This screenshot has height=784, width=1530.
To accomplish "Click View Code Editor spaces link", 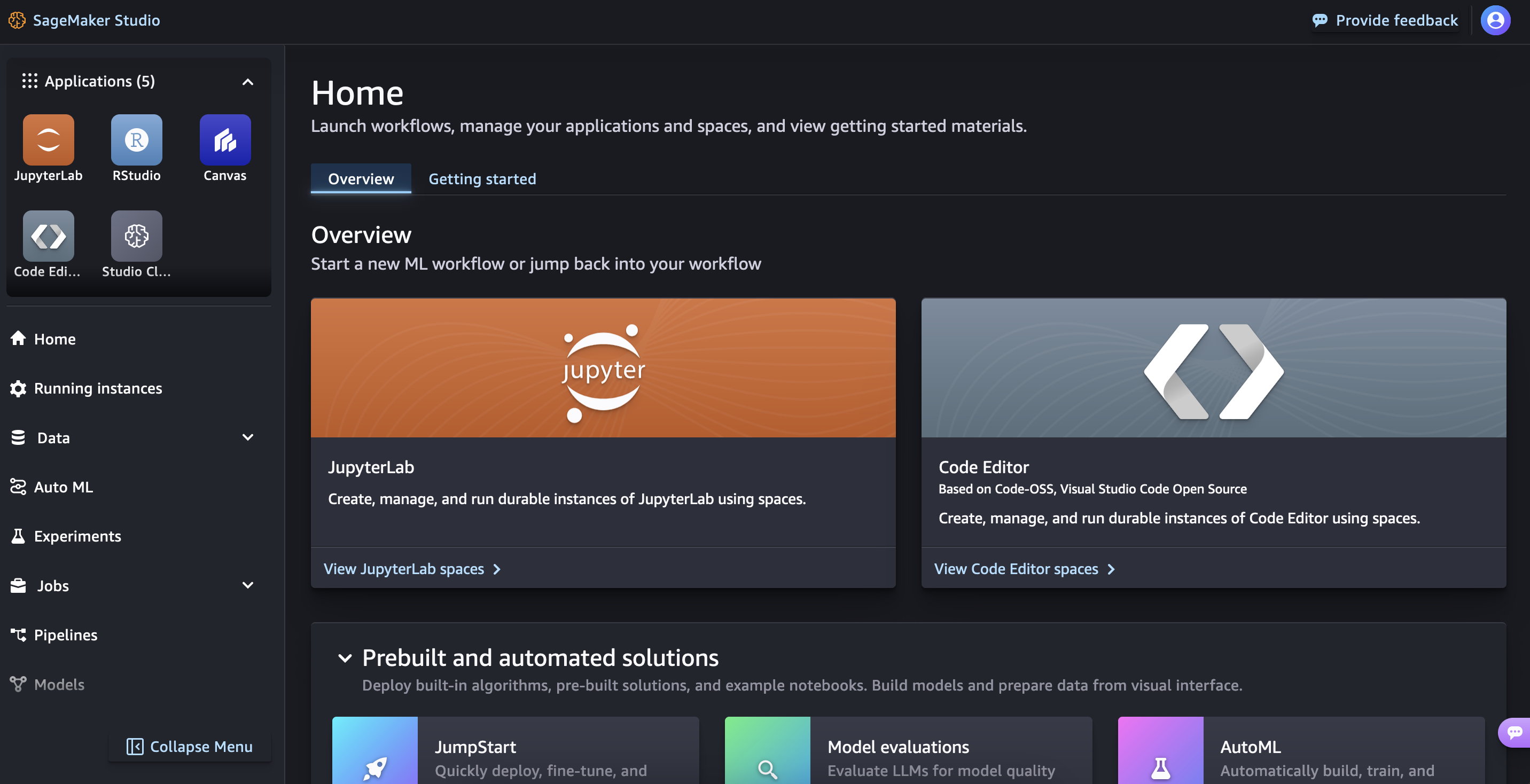I will click(1025, 568).
